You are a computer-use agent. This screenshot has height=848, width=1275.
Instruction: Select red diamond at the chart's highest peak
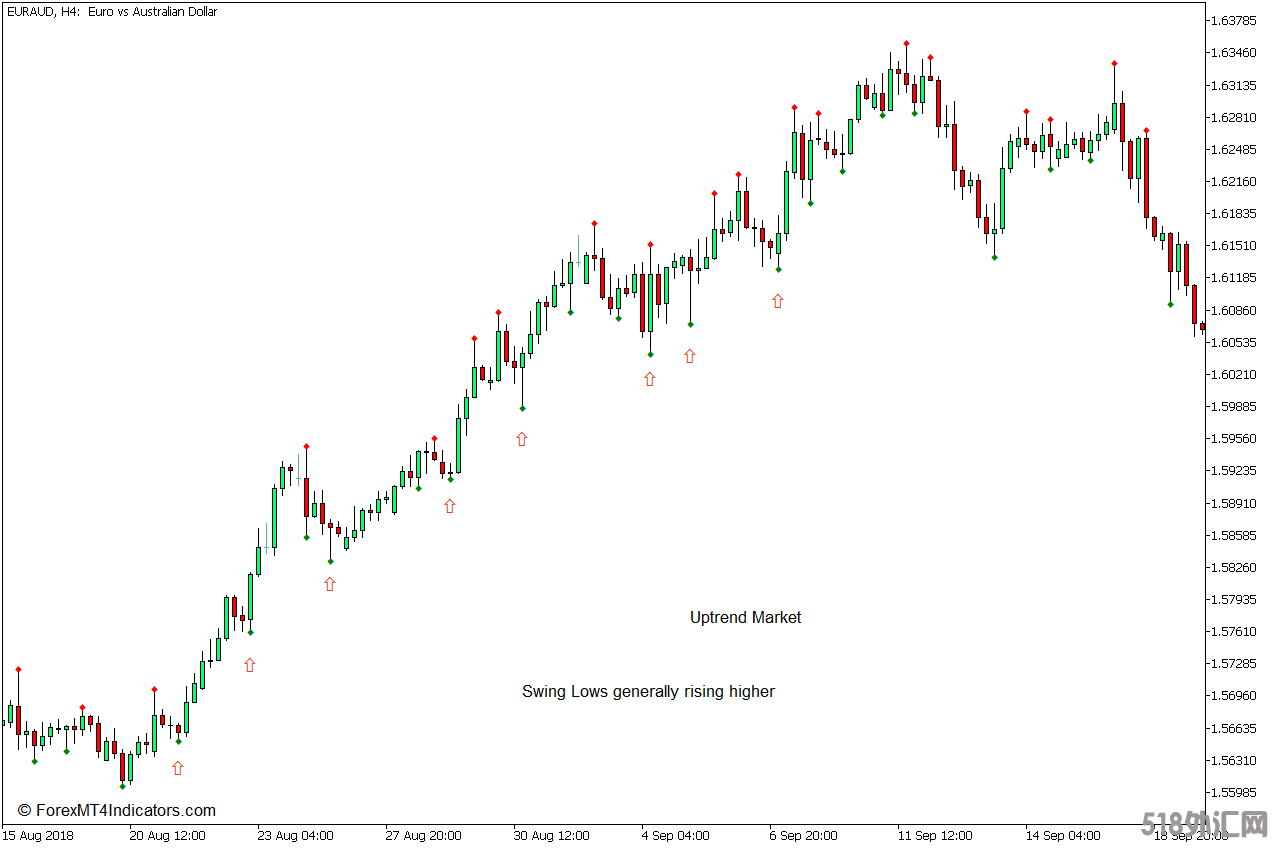[906, 43]
